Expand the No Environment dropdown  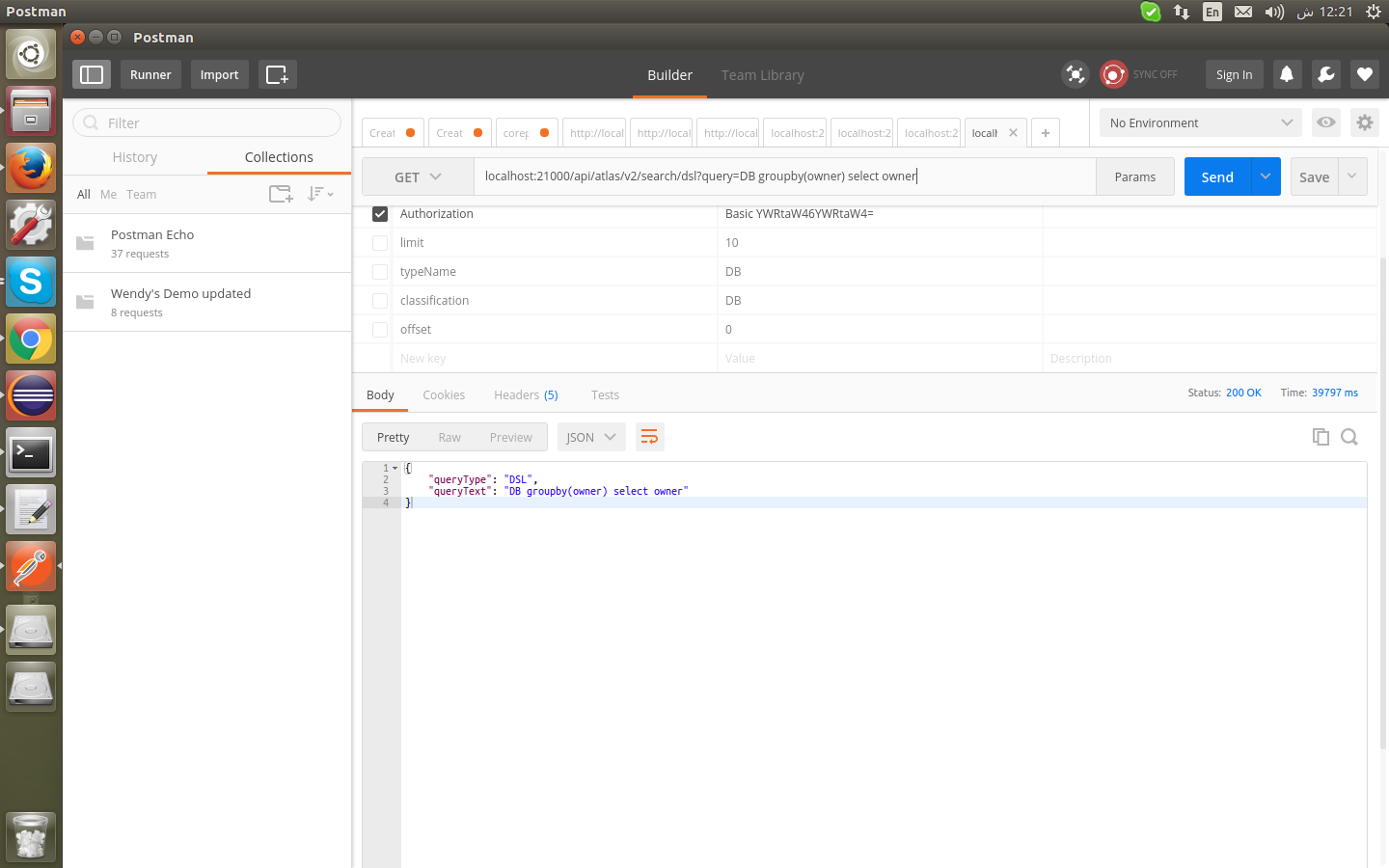1199,122
